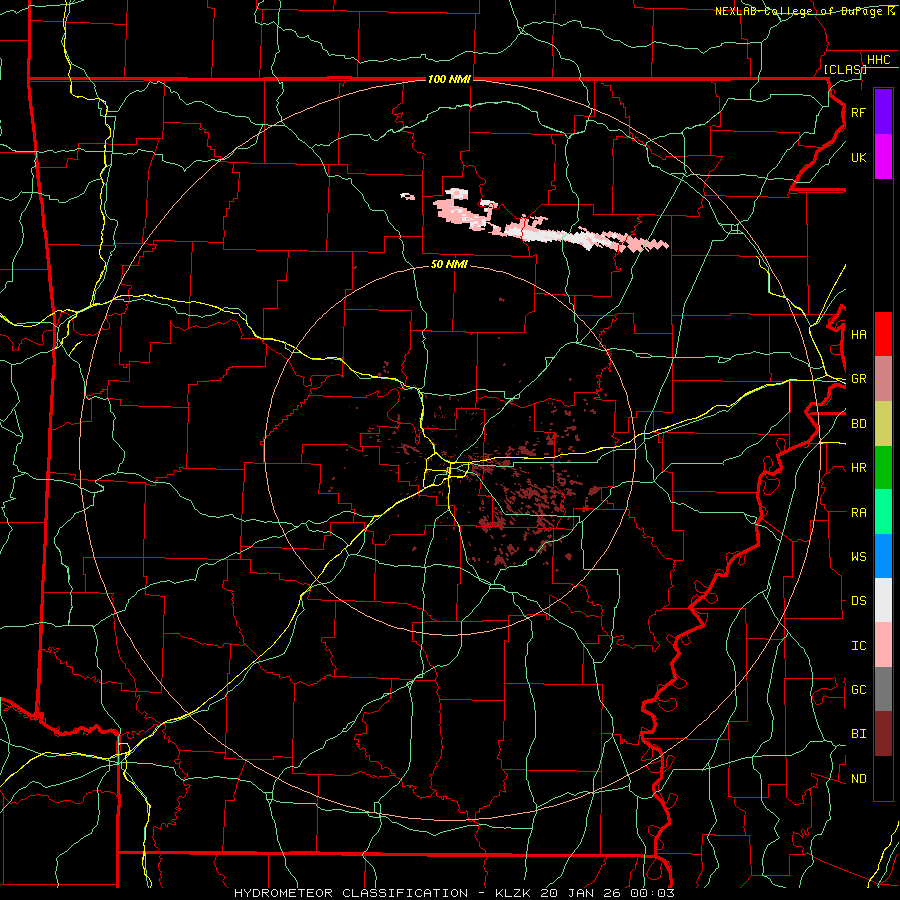
Task: Click the Hydrometeor Classification KLZK title text
Action: tap(454, 893)
